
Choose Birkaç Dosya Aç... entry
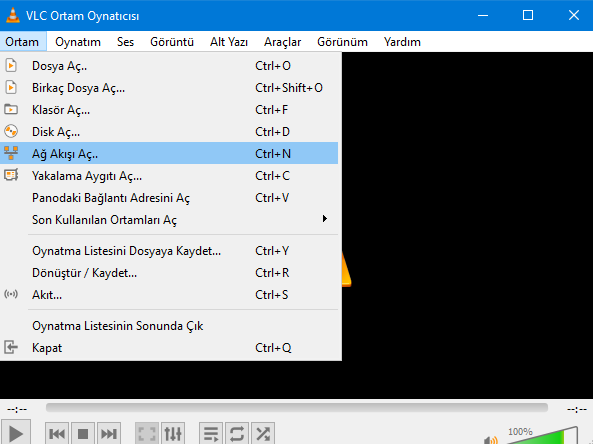(x=169, y=88)
